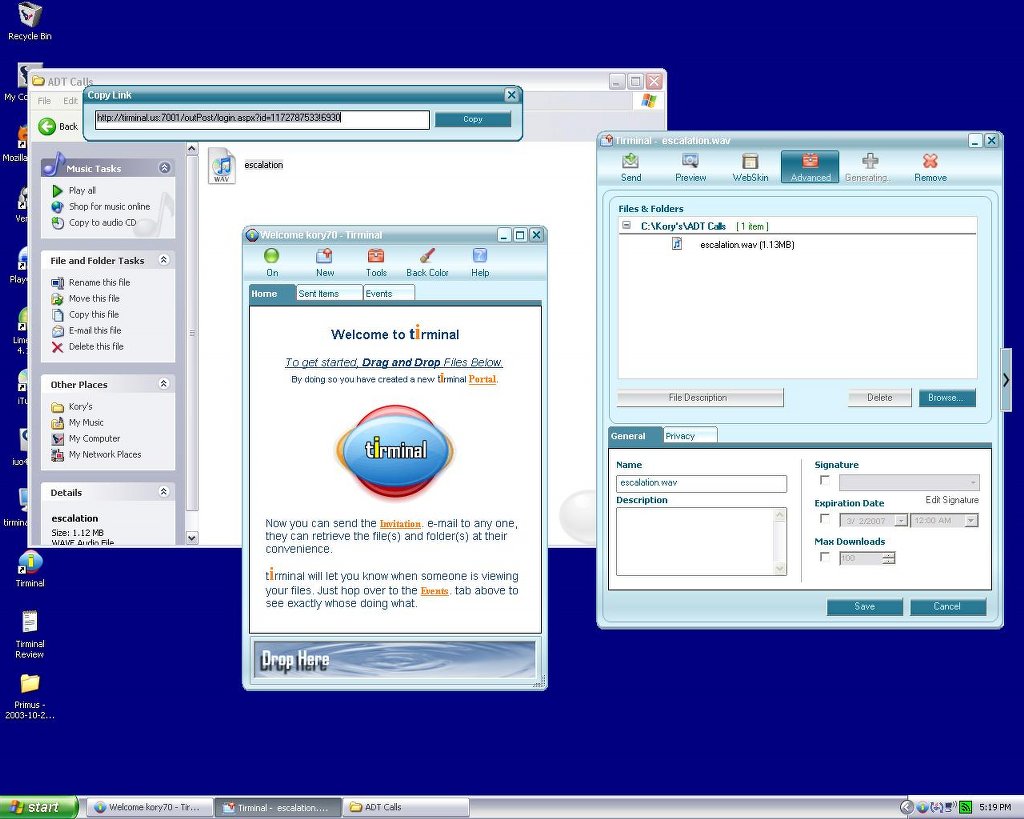Collapse the Music Tasks panel
This screenshot has width=1024, height=819.
(x=165, y=168)
